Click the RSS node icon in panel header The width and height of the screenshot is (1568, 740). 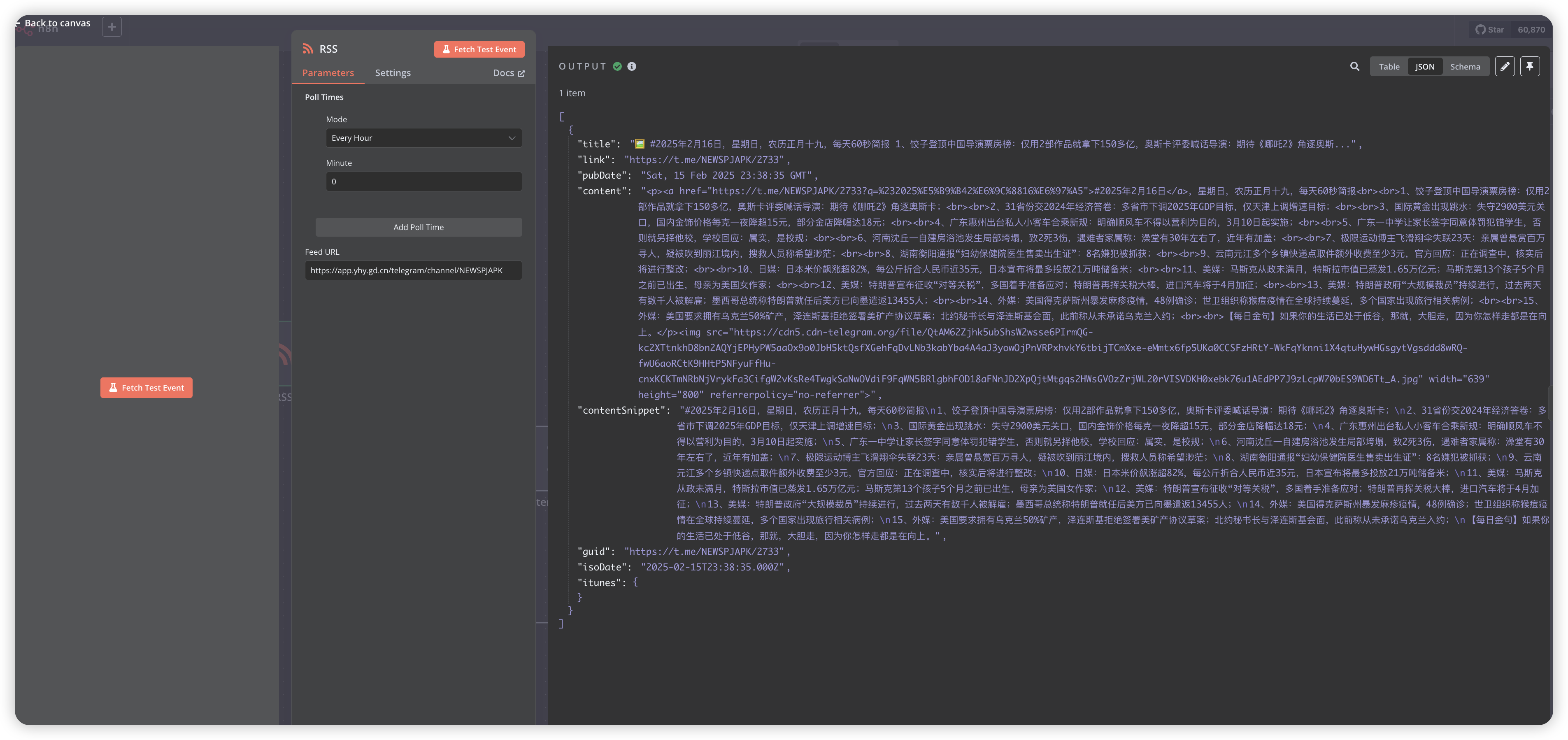pyautogui.click(x=308, y=49)
